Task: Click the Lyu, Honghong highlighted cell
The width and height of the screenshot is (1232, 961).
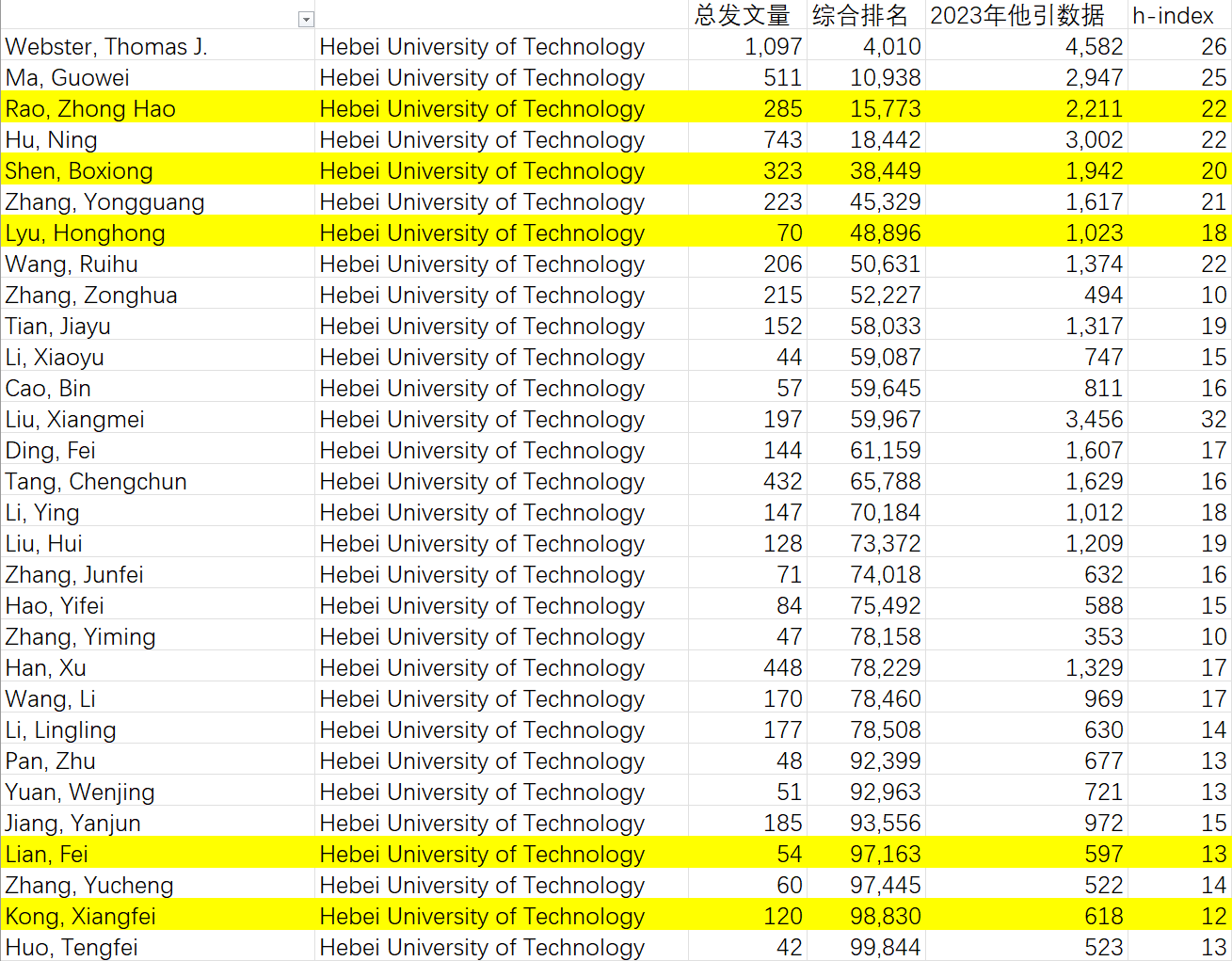Action: click(85, 233)
